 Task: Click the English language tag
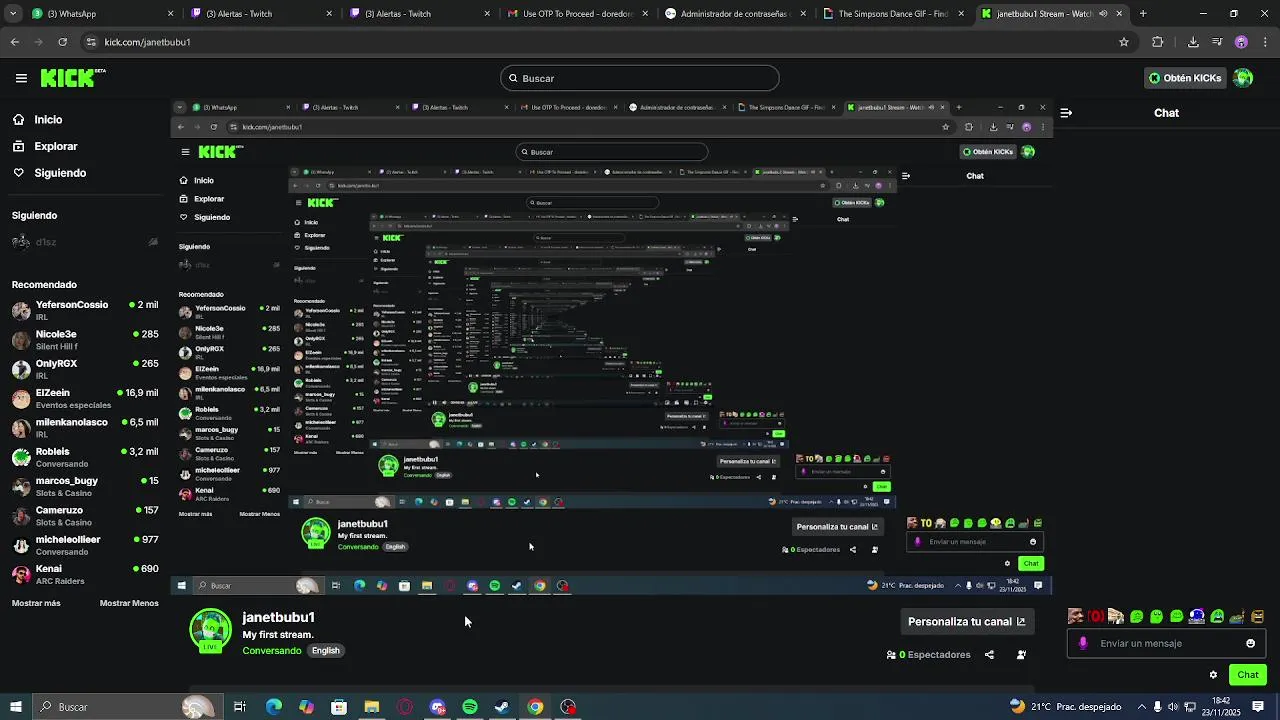pyautogui.click(x=326, y=651)
